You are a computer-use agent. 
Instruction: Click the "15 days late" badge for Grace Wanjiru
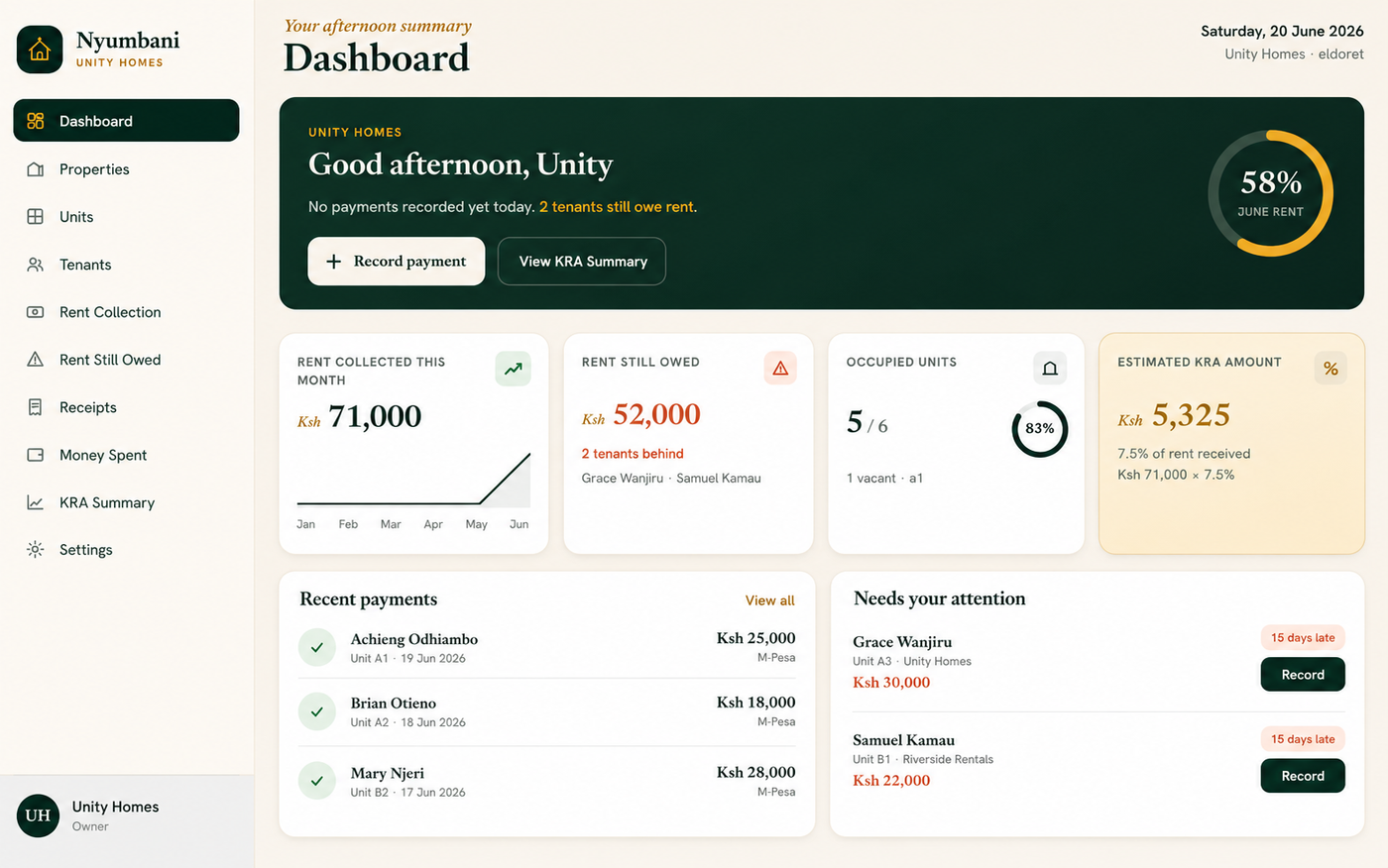(x=1303, y=638)
